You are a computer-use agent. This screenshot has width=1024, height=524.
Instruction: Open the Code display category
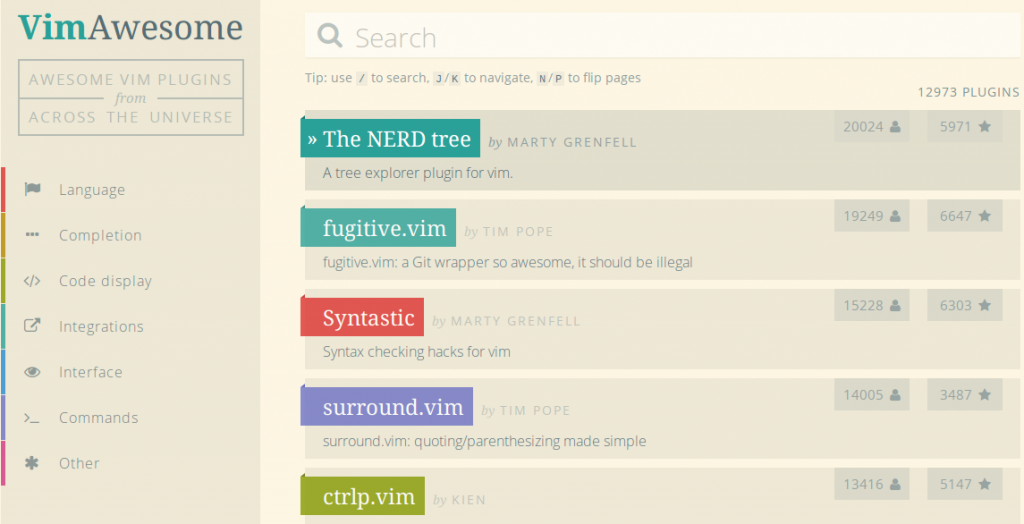tap(105, 281)
